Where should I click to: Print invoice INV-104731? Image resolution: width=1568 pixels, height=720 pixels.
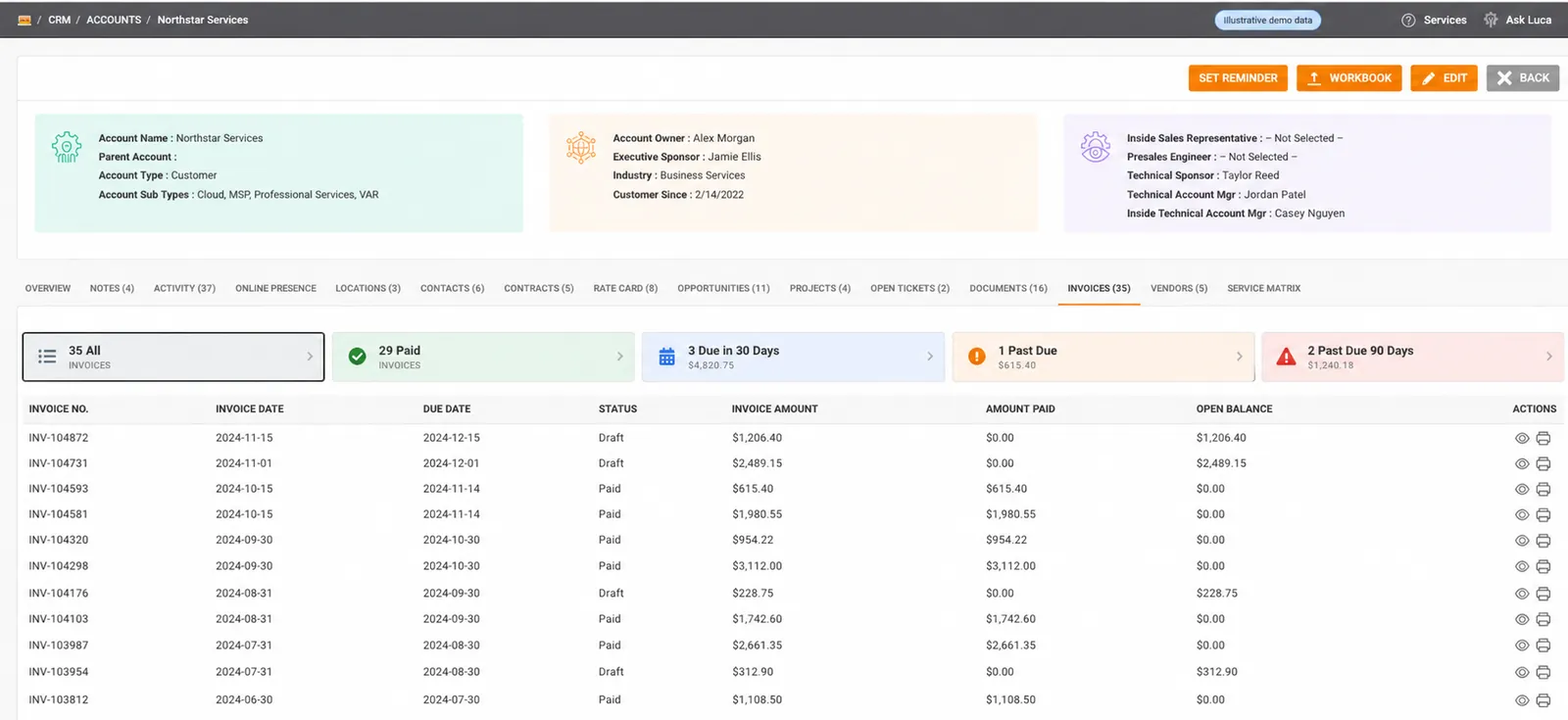coord(1543,464)
